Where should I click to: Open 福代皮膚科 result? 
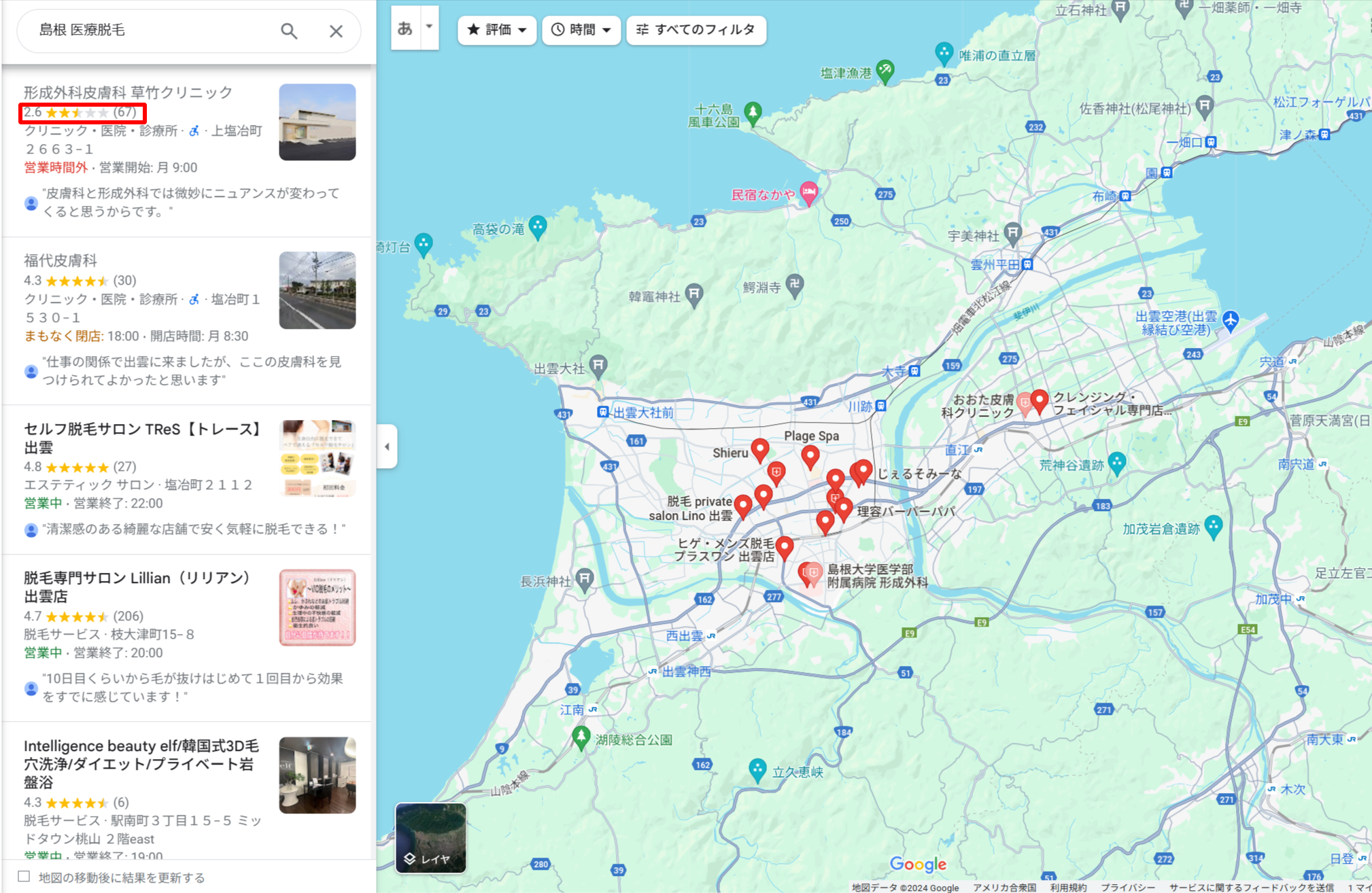[61, 260]
